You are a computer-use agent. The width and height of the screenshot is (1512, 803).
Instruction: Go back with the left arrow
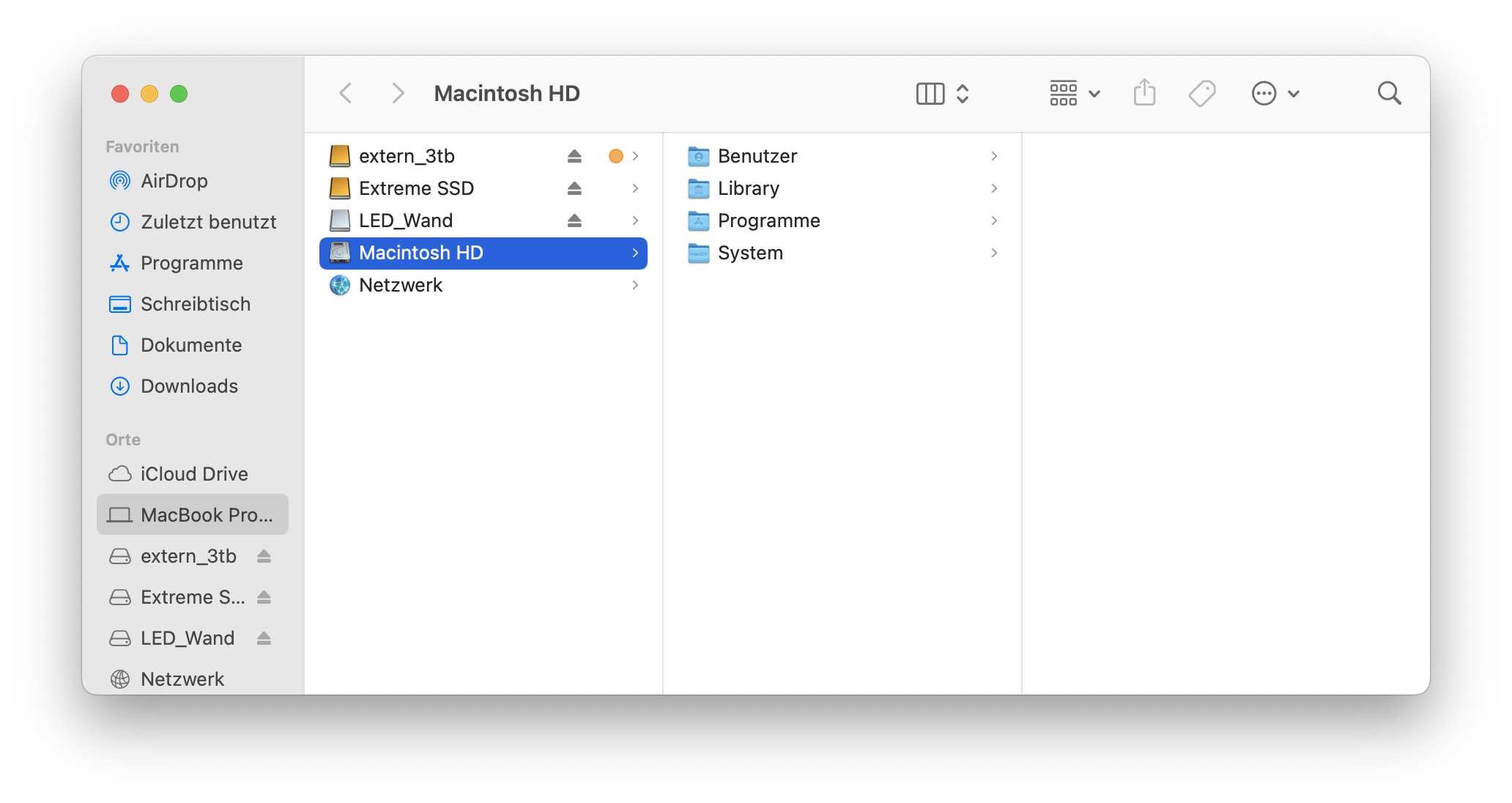[346, 94]
